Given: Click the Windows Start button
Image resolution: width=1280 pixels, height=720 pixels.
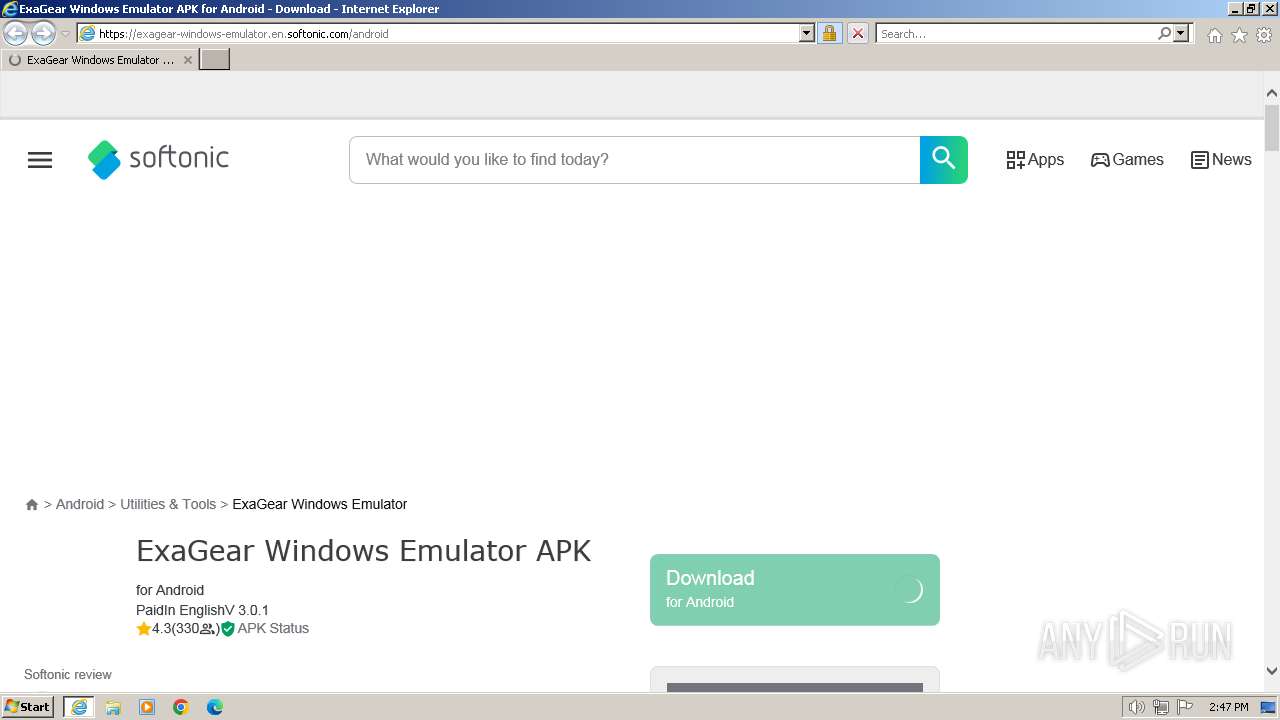Looking at the screenshot, I should 27,707.
